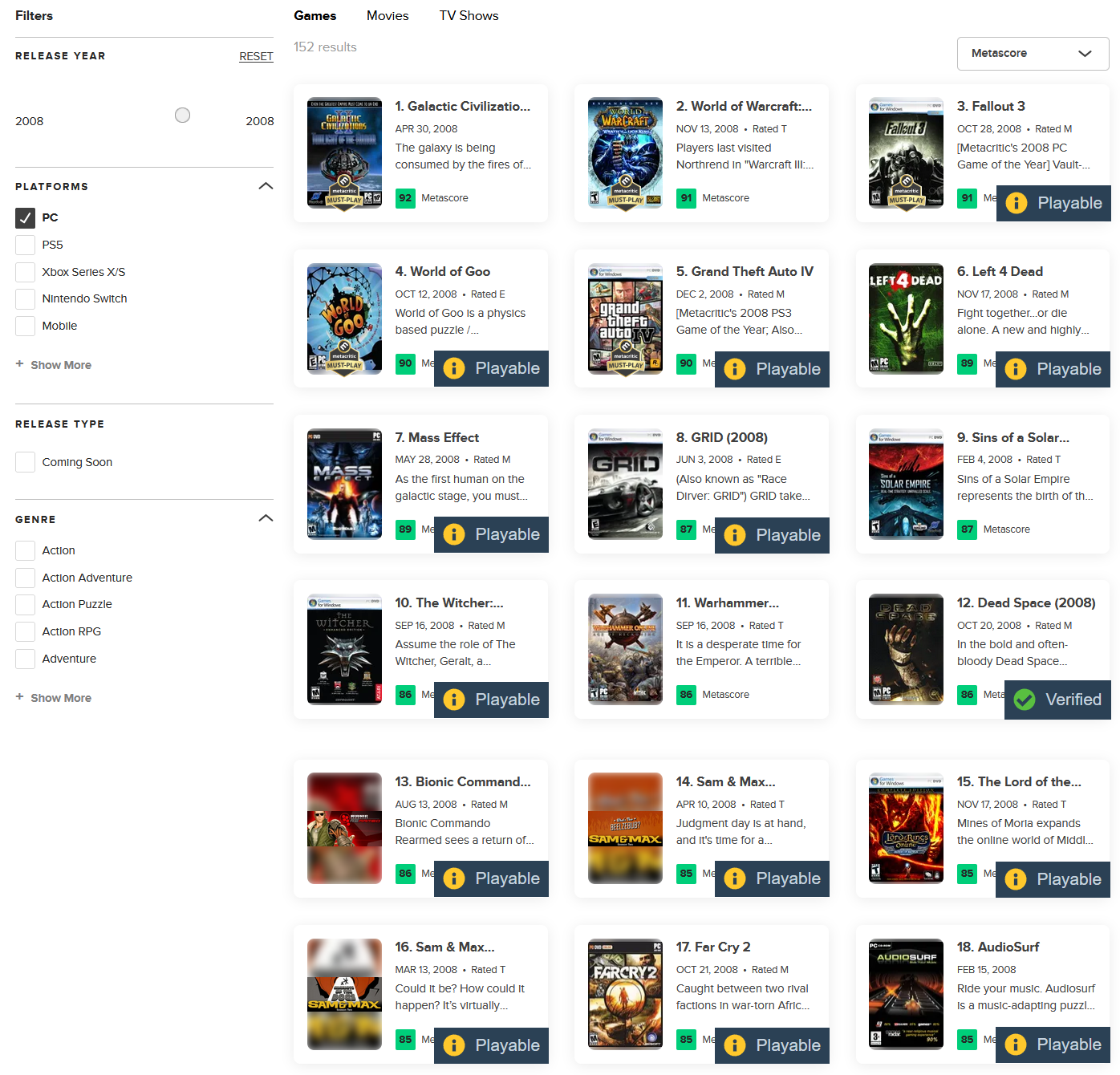Switch to the TV Shows tab
The image size is (1120, 1075).
(x=469, y=15)
